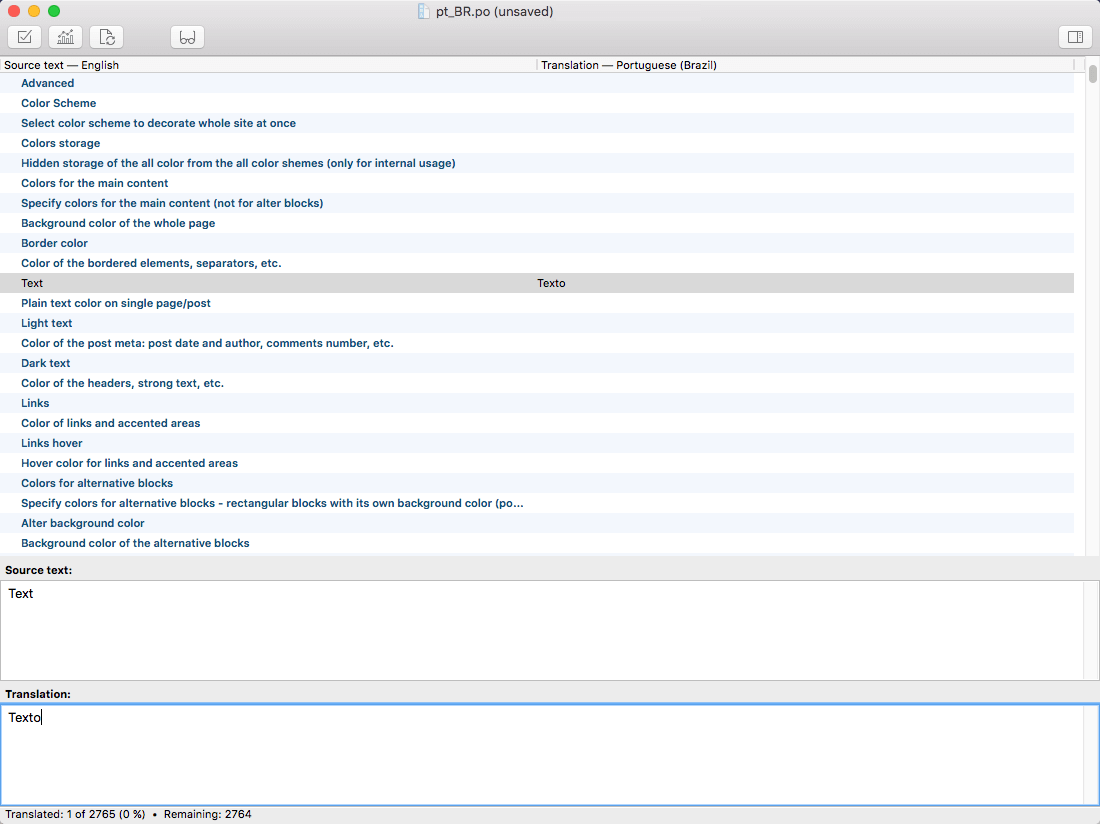Select the 'Advanced' string row

tap(48, 83)
